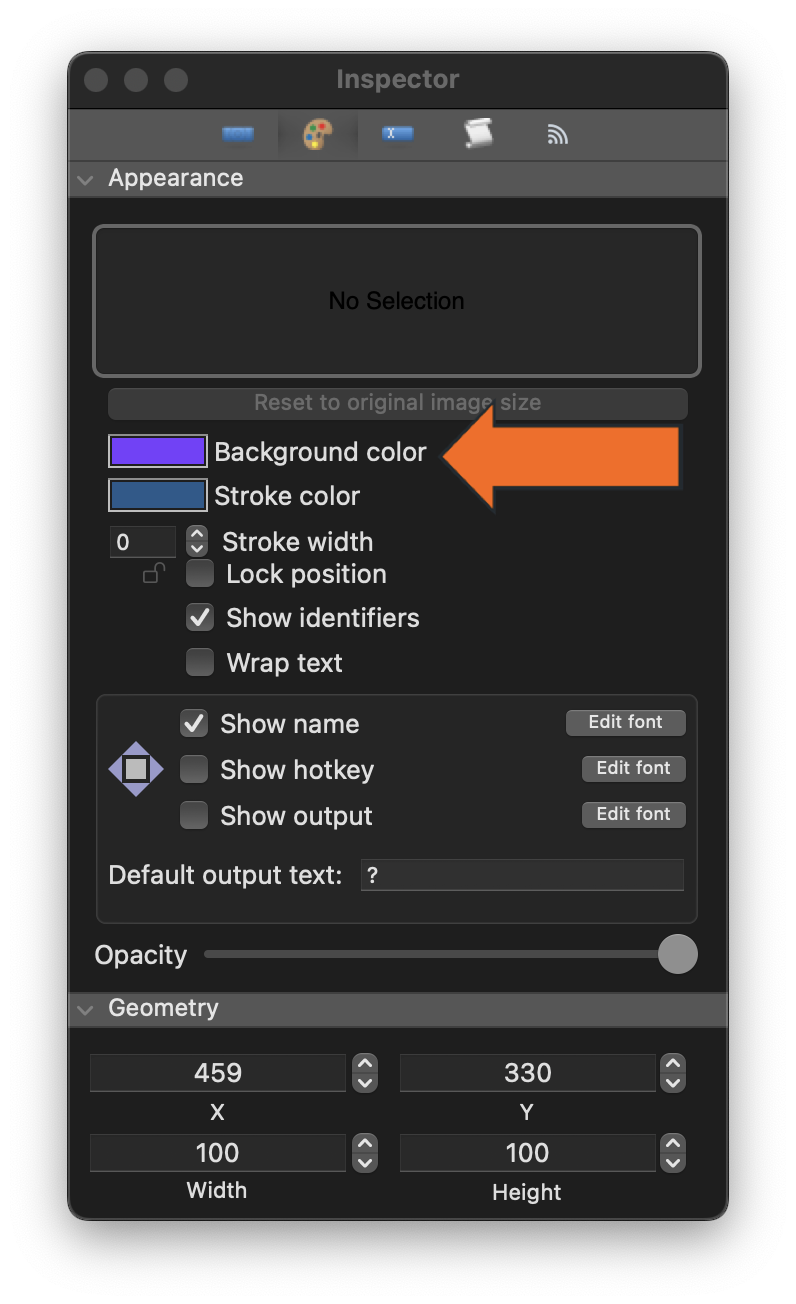
Task: Enable the Show hotkey checkbox
Action: click(194, 769)
